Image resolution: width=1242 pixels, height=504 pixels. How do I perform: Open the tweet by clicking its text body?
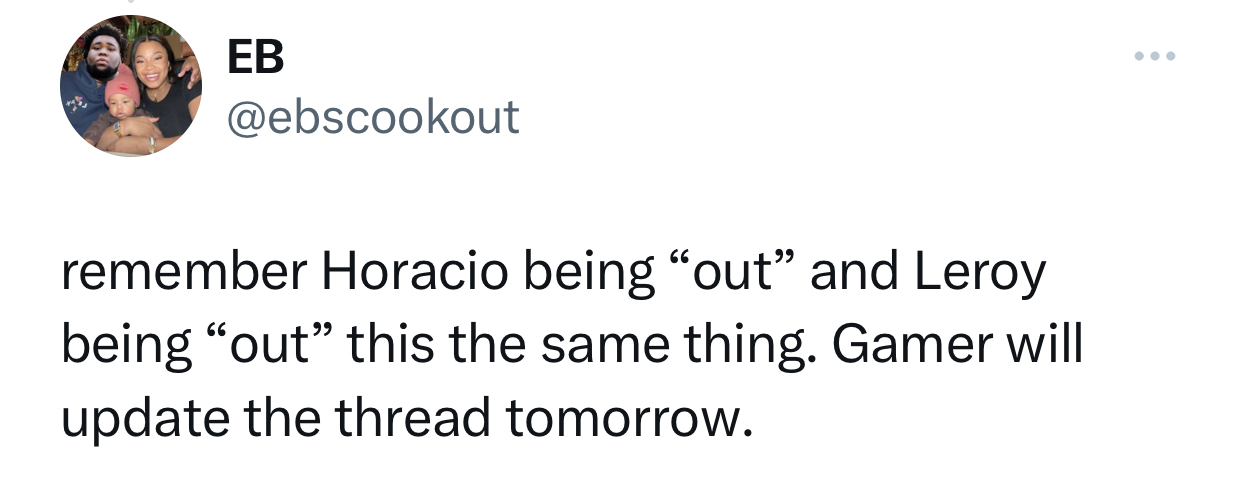coord(573,345)
